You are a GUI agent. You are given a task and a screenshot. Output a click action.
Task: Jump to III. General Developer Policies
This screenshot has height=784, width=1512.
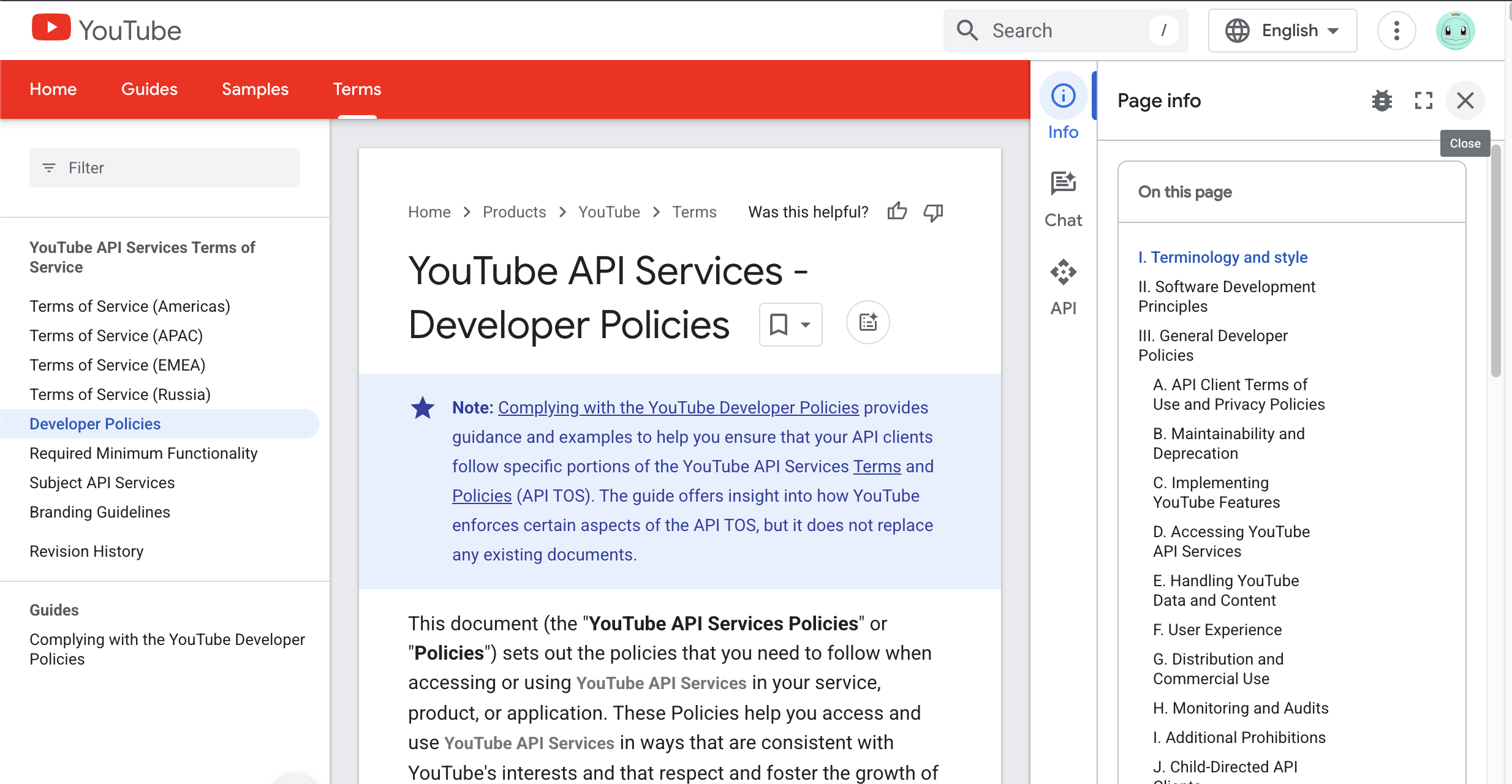pos(1213,345)
